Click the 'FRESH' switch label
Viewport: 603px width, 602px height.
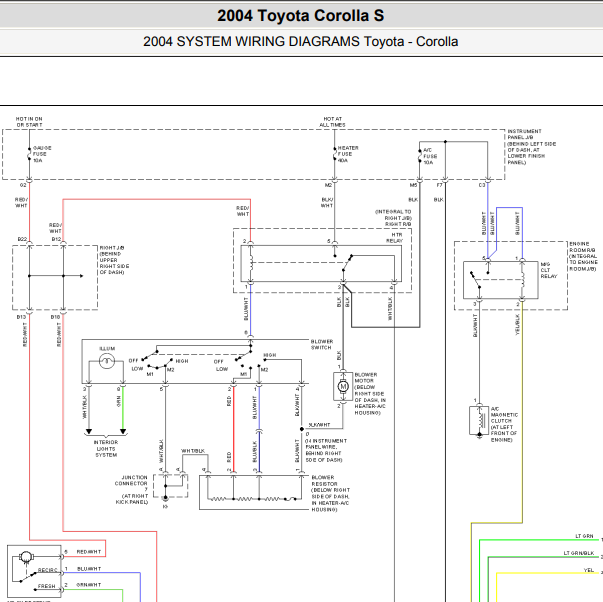click(46, 586)
